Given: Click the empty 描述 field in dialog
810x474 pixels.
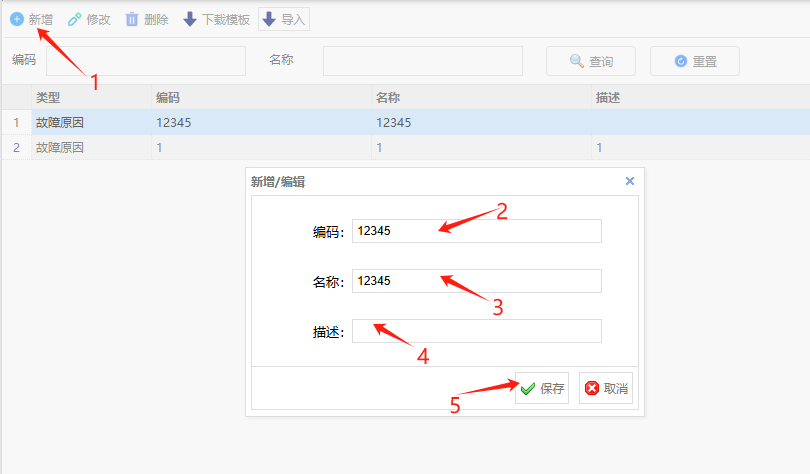Looking at the screenshot, I should coord(476,331).
